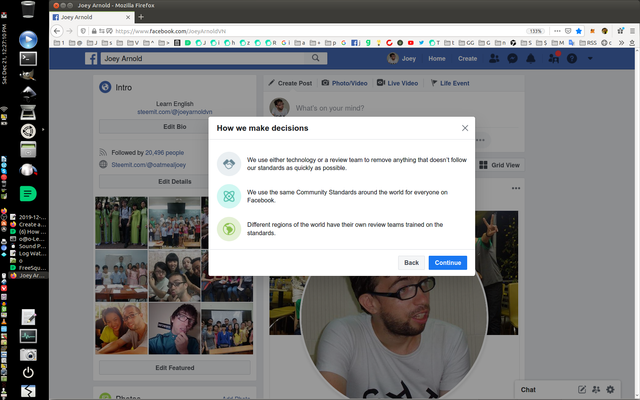Open the scanner dock icon
This screenshot has width=640, height=400.
click(x=28, y=113)
